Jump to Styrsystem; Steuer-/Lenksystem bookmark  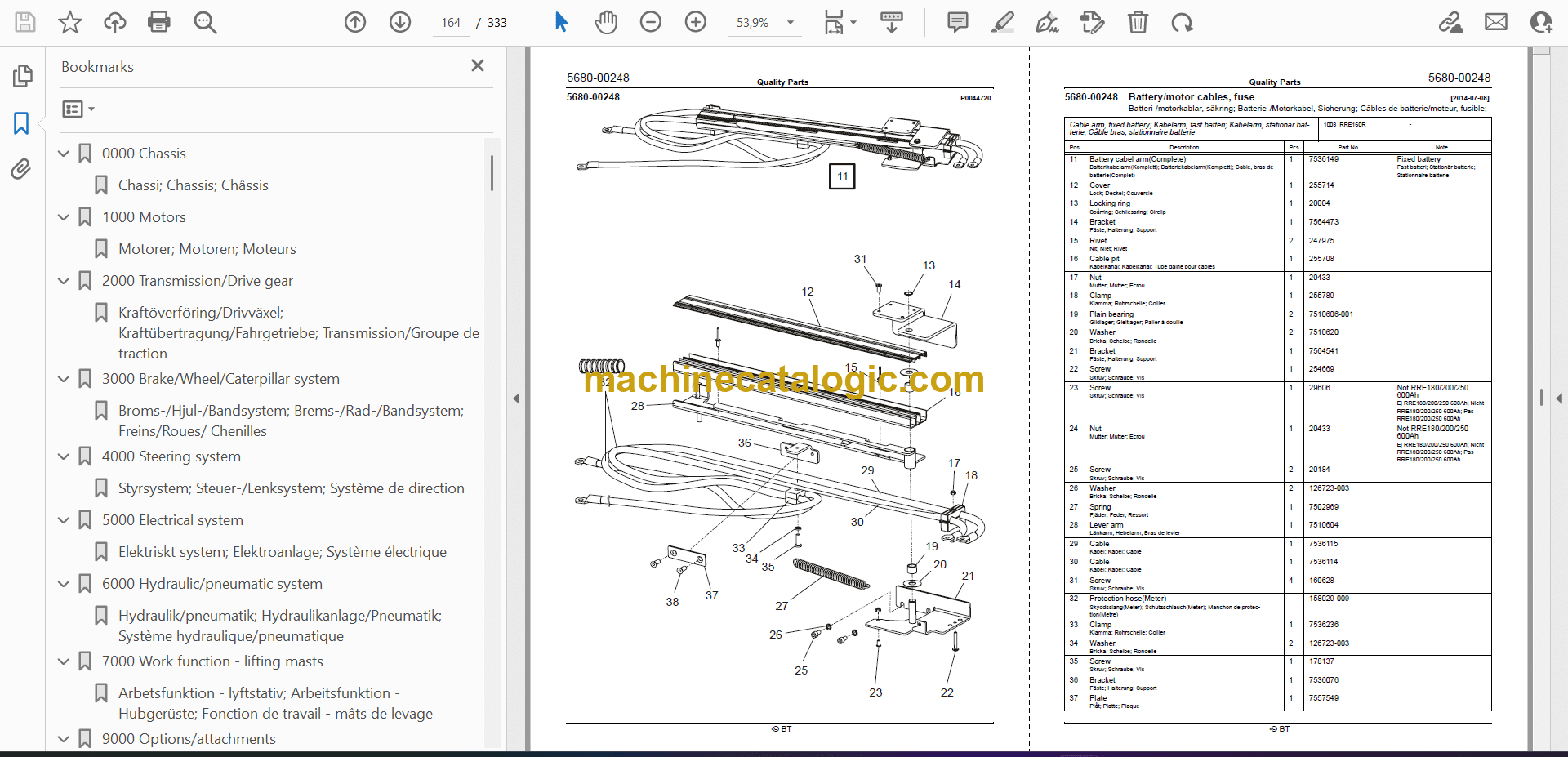(291, 488)
